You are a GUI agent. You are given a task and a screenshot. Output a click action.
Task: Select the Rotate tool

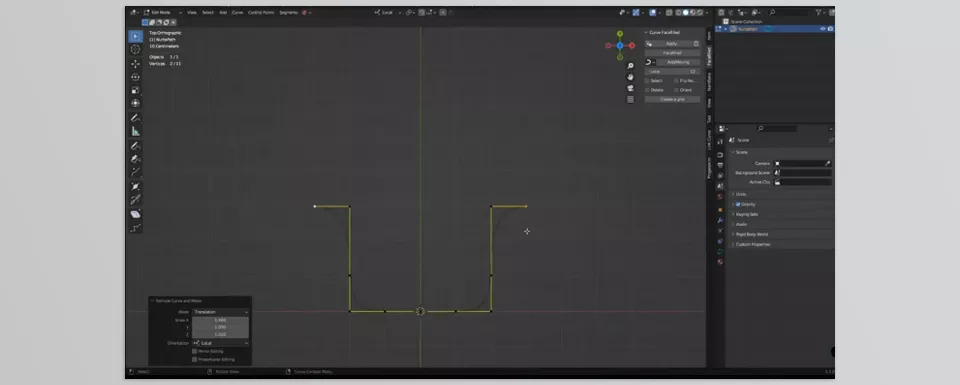pyautogui.click(x=135, y=77)
